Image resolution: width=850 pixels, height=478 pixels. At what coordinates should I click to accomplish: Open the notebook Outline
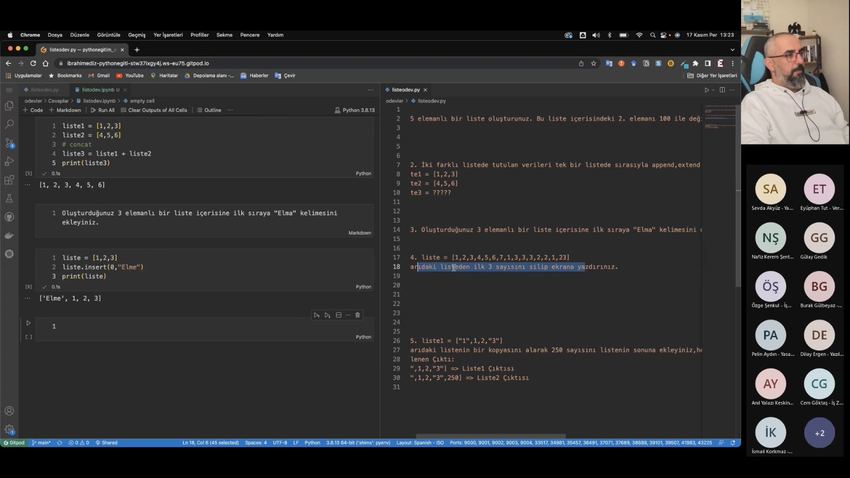(209, 110)
